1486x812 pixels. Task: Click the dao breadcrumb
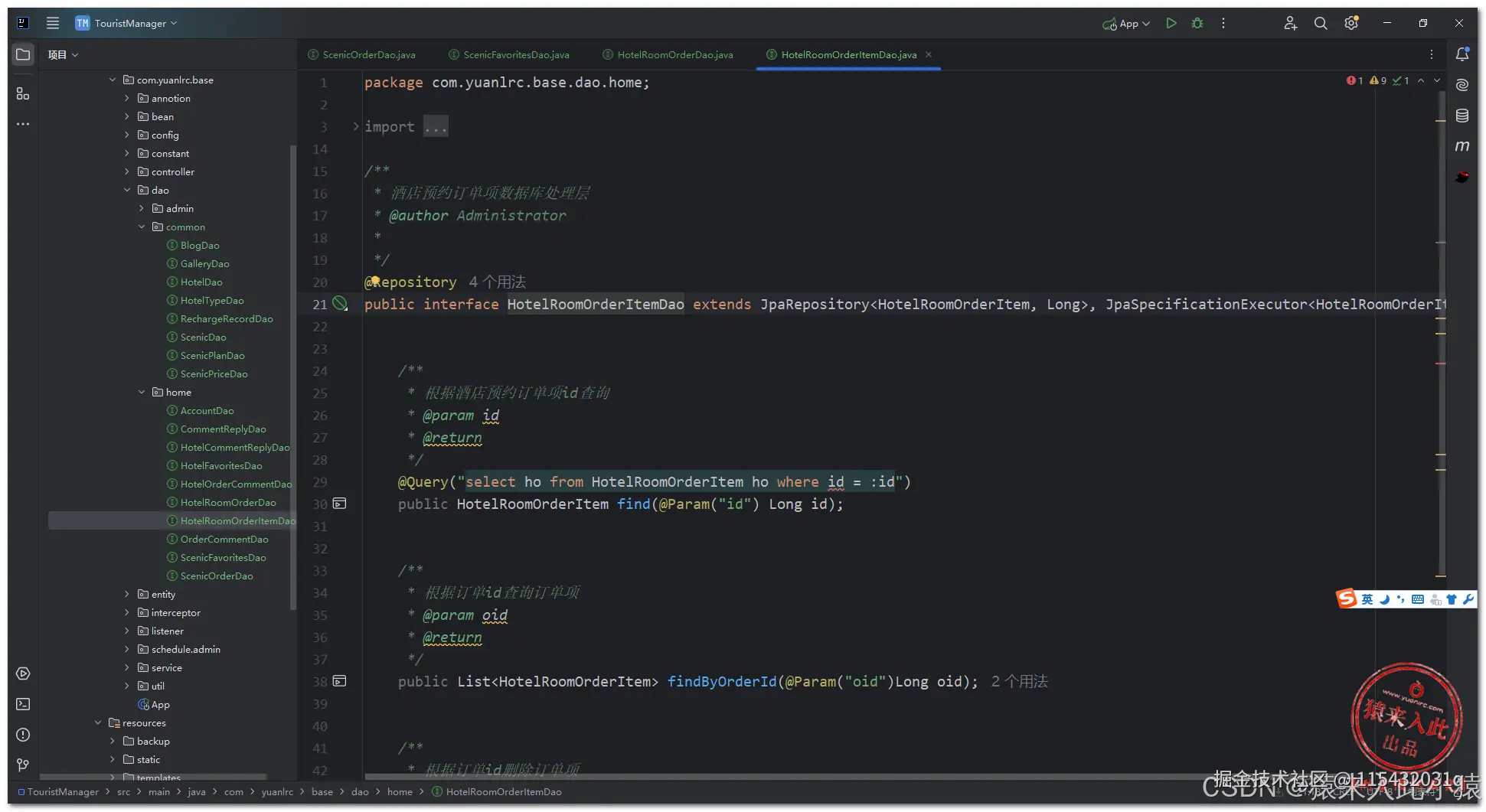(360, 791)
